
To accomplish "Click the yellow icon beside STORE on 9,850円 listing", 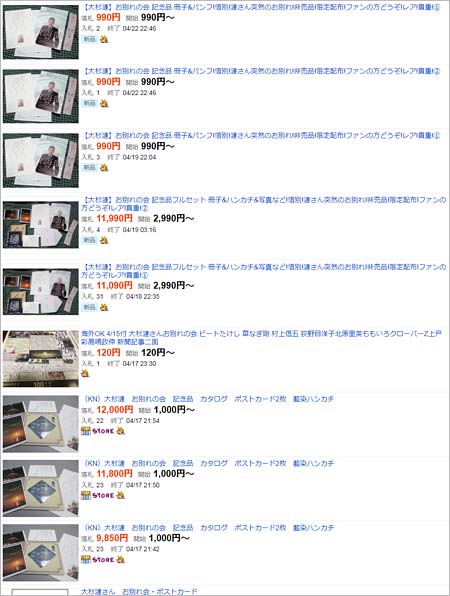I will coord(120,559).
